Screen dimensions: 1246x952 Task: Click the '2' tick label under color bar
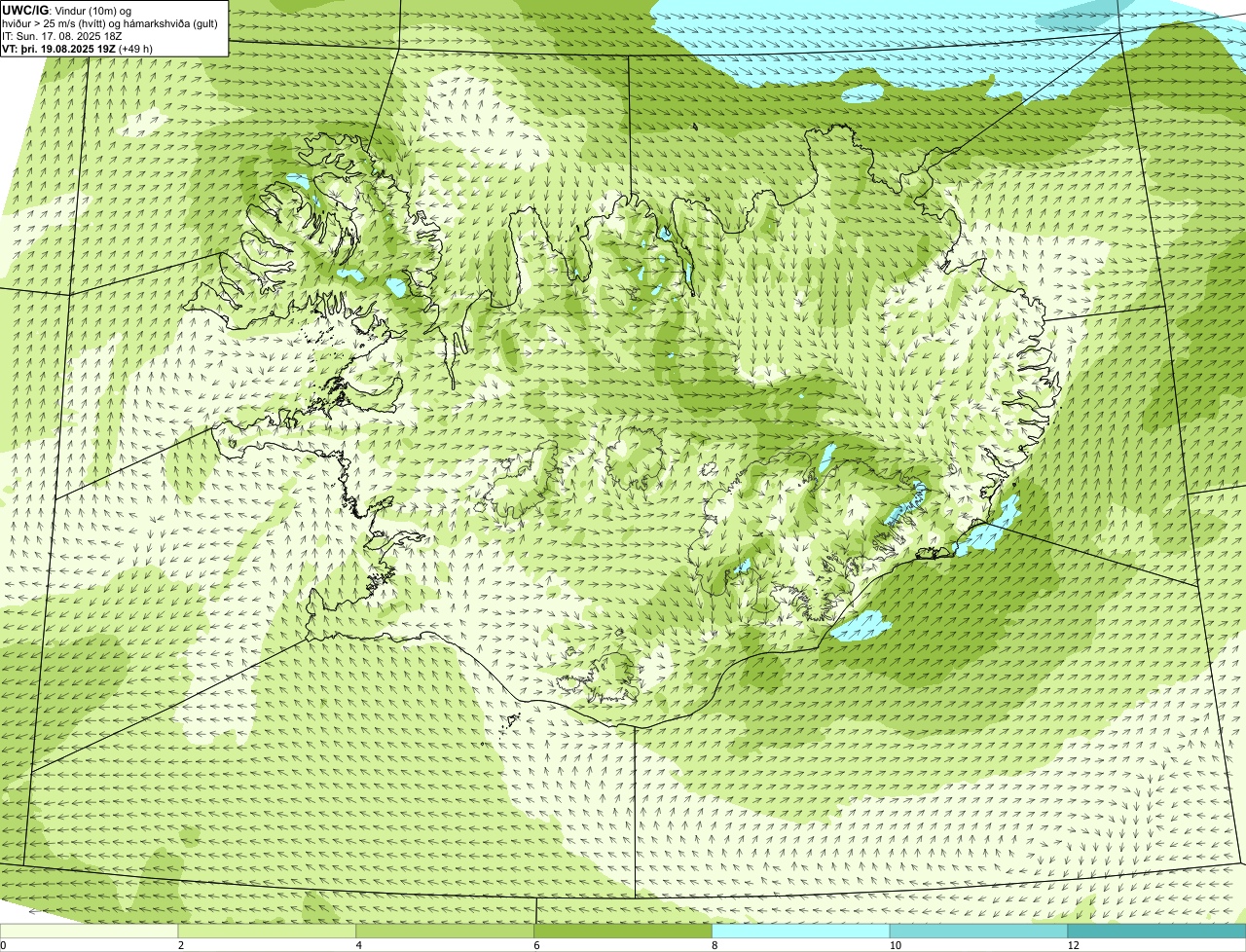[181, 945]
